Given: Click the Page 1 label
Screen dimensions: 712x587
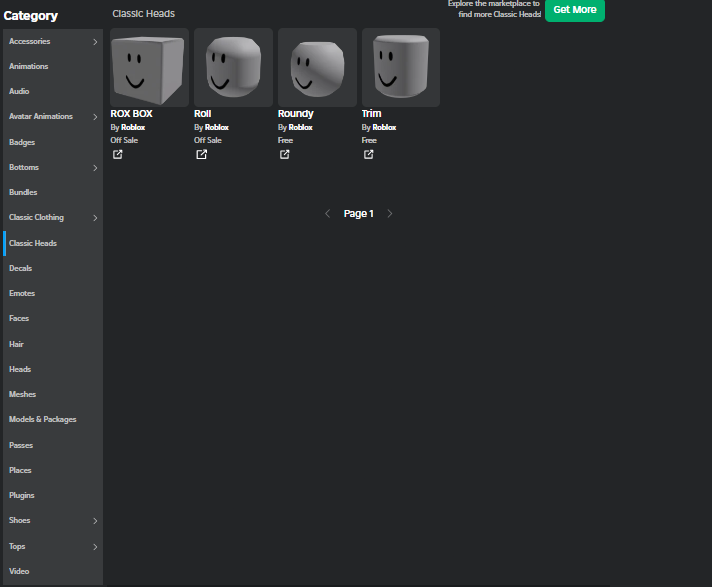Looking at the screenshot, I should pos(359,213).
